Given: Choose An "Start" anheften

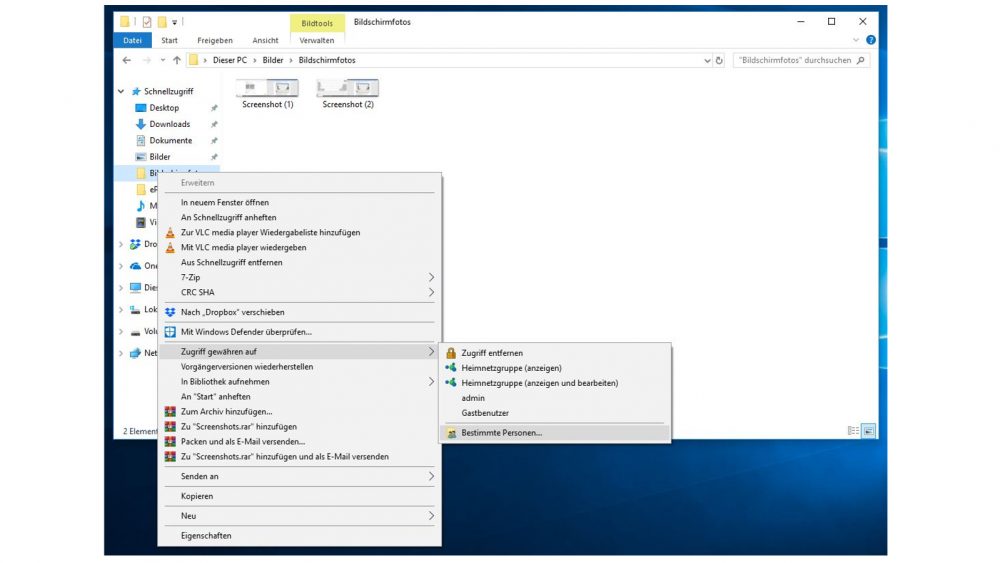Looking at the screenshot, I should point(216,397).
